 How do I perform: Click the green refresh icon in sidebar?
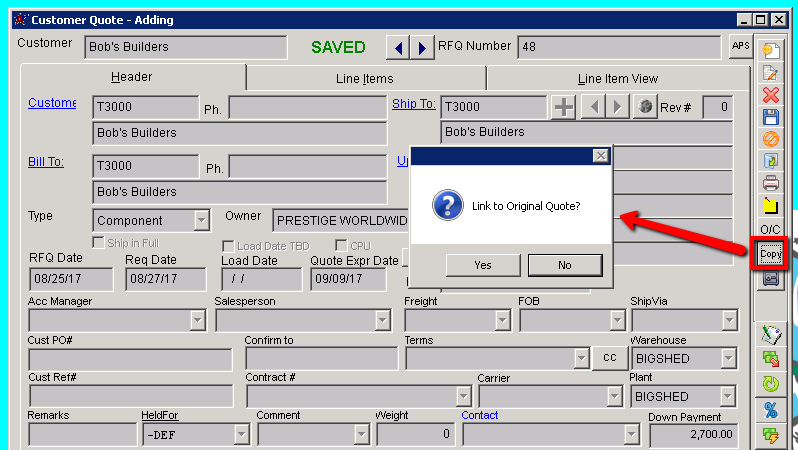point(770,383)
